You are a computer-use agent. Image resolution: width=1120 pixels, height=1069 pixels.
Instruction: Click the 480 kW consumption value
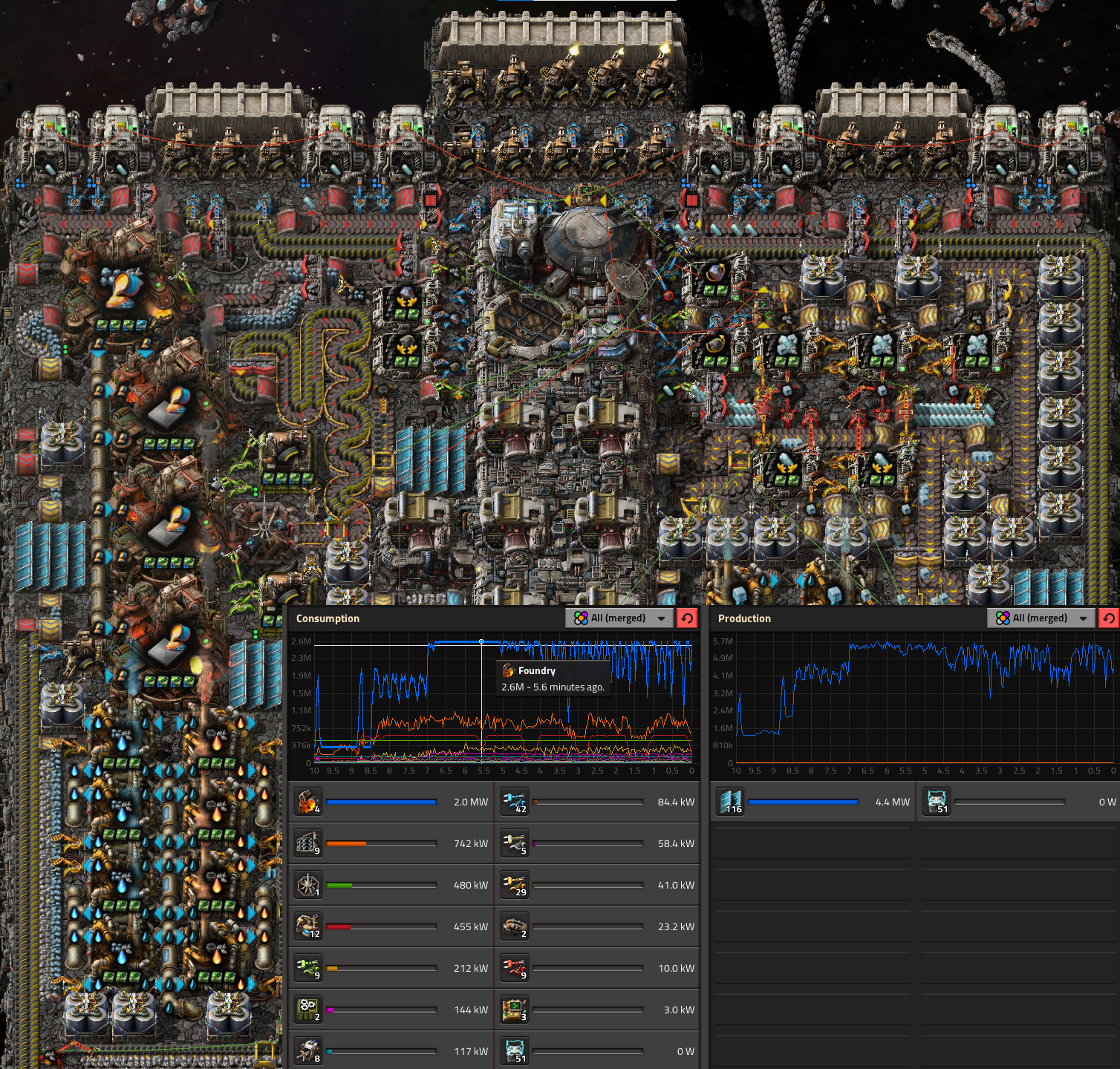click(x=471, y=885)
